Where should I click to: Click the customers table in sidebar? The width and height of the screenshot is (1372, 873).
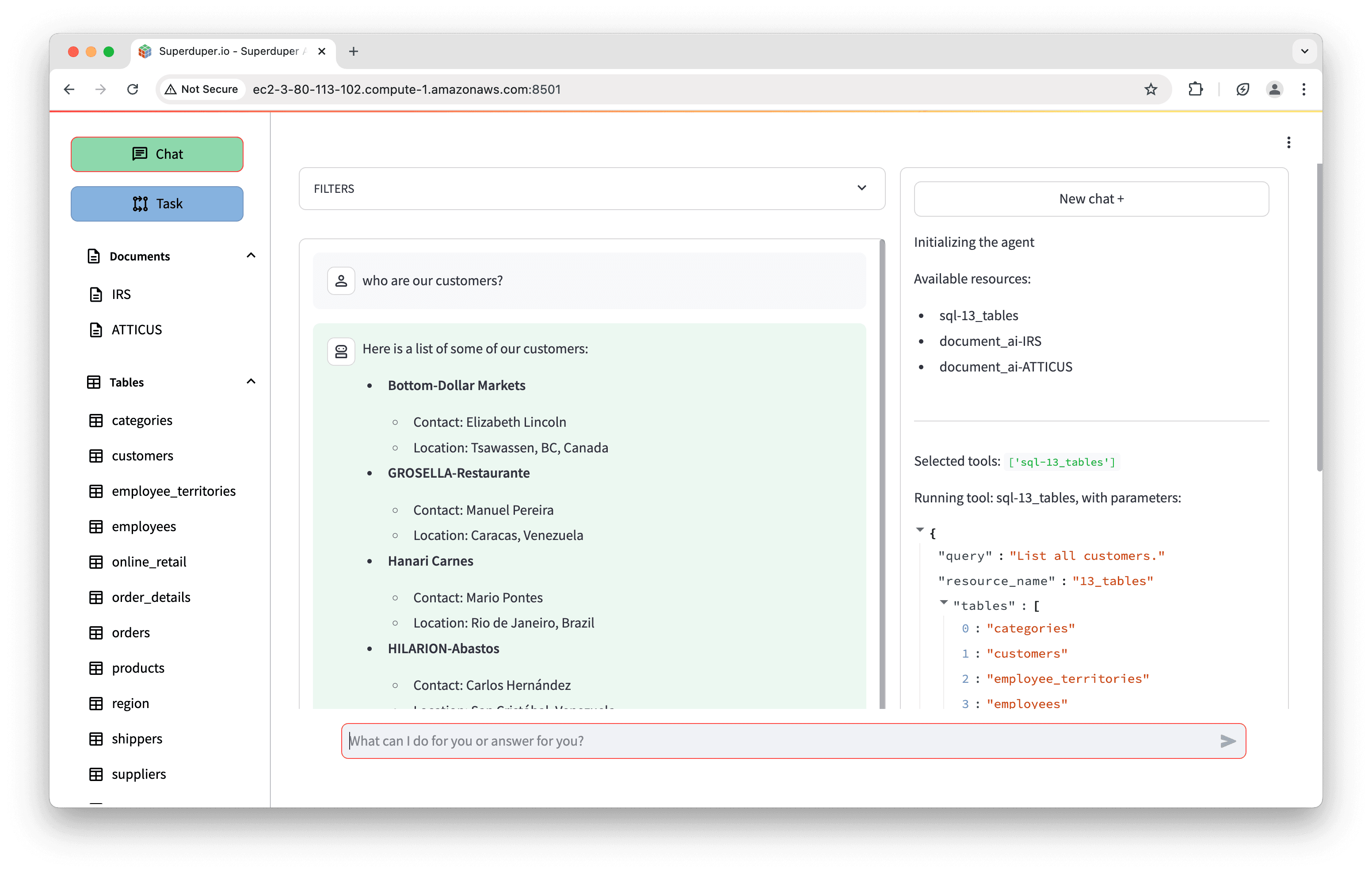tap(141, 455)
